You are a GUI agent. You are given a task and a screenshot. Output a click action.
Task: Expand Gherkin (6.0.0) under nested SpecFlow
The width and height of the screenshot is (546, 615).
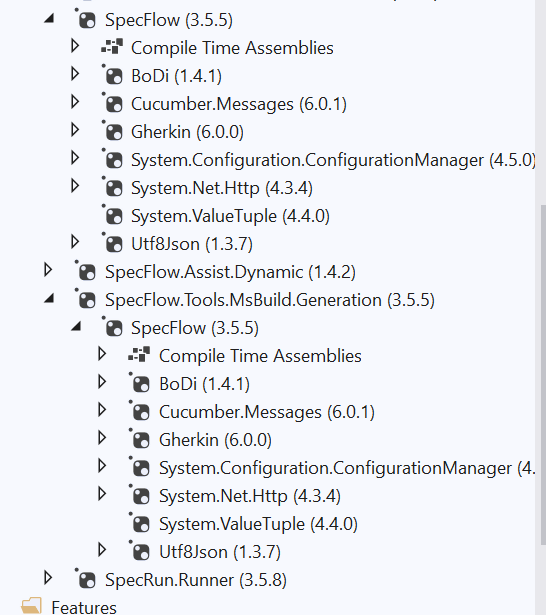click(x=102, y=438)
